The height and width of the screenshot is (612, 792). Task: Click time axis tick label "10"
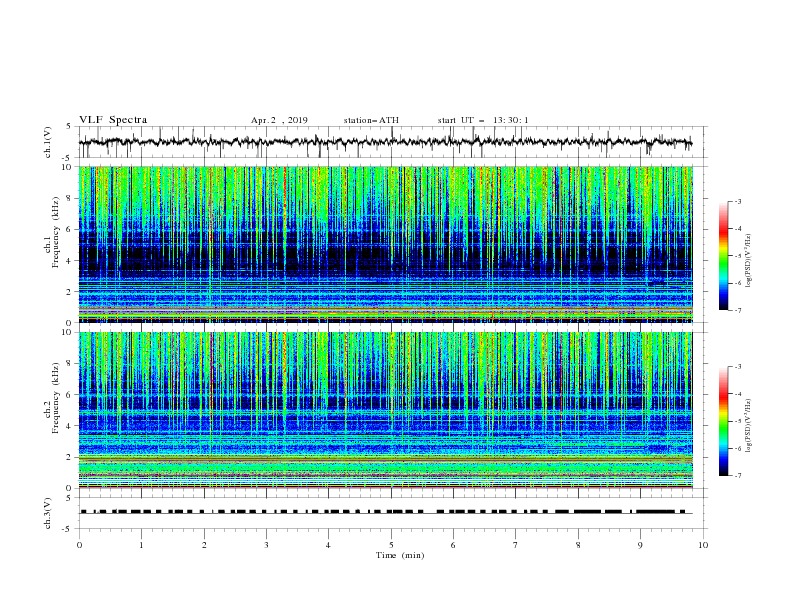[x=703, y=545]
